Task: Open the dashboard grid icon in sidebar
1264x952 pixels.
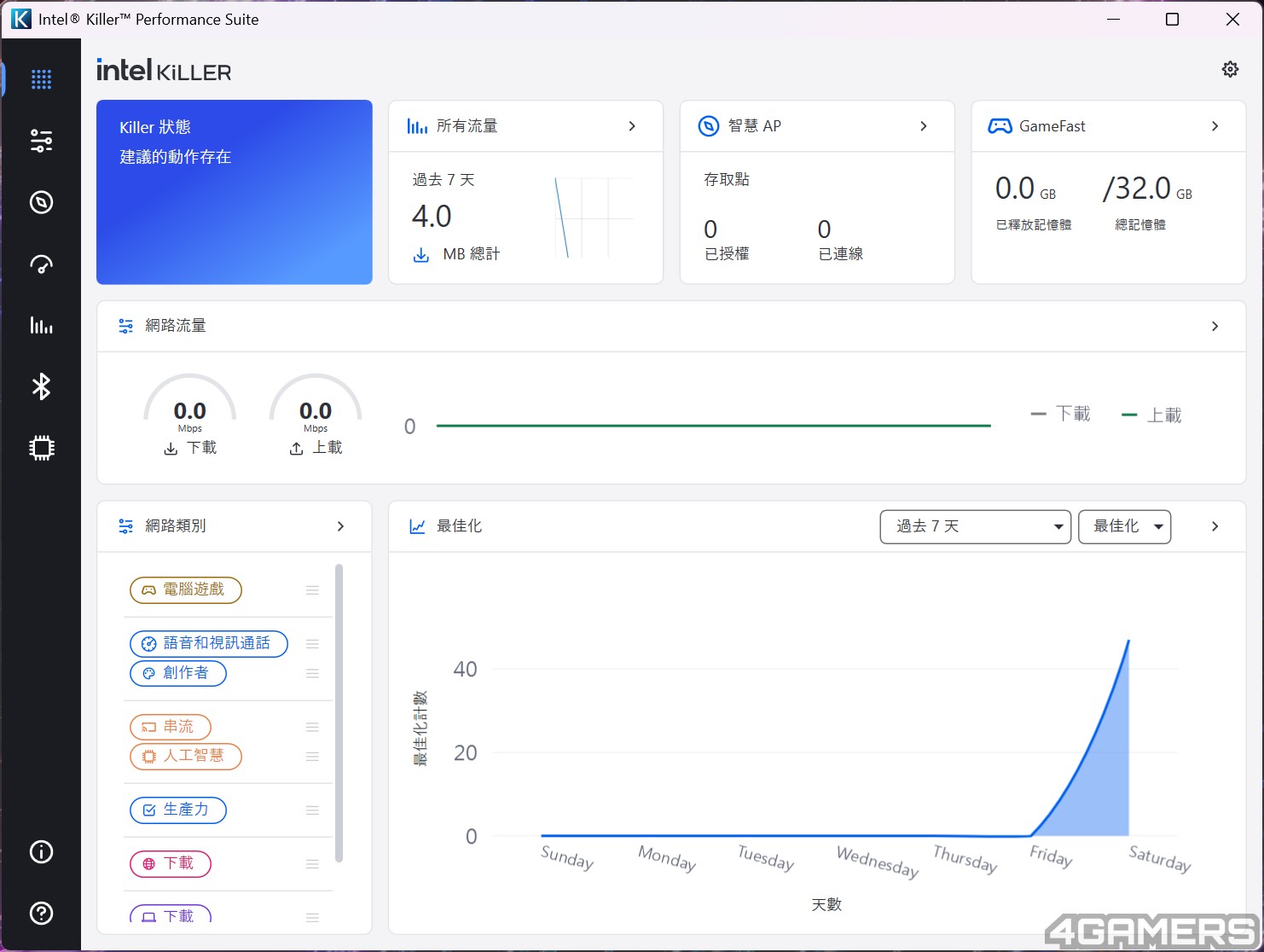Action: [x=41, y=79]
